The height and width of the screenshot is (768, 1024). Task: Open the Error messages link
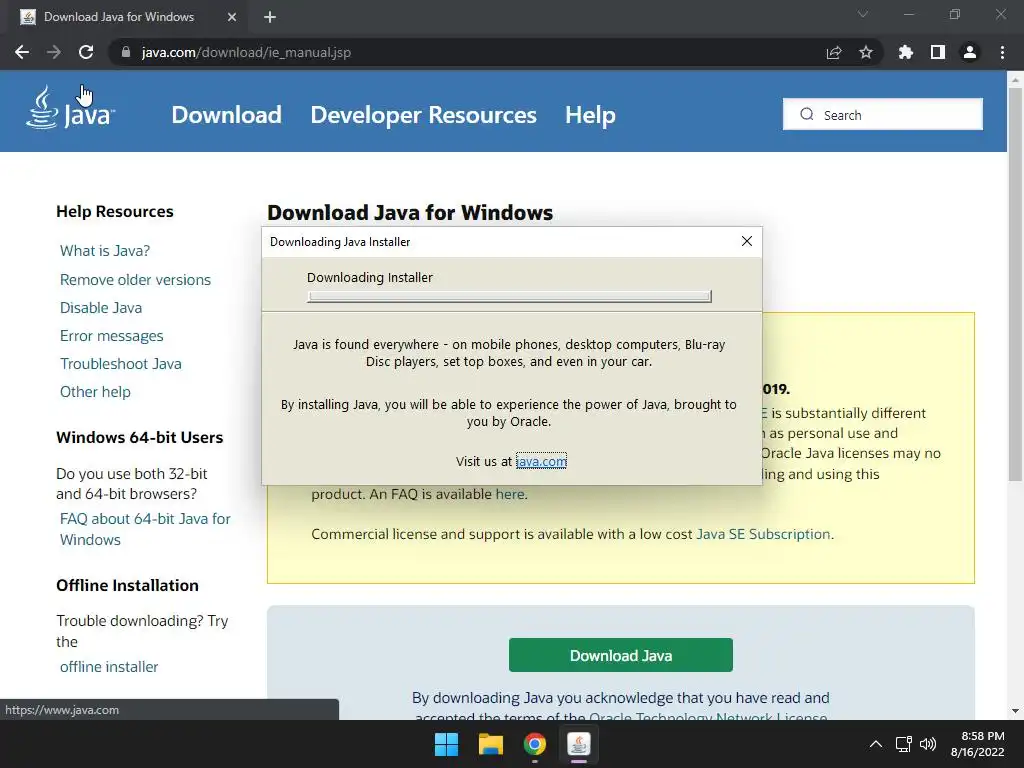[112, 336]
